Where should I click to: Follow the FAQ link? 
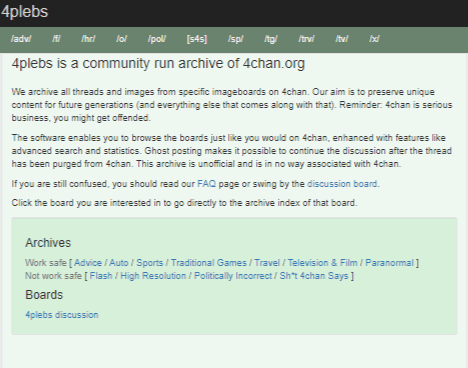coord(206,184)
